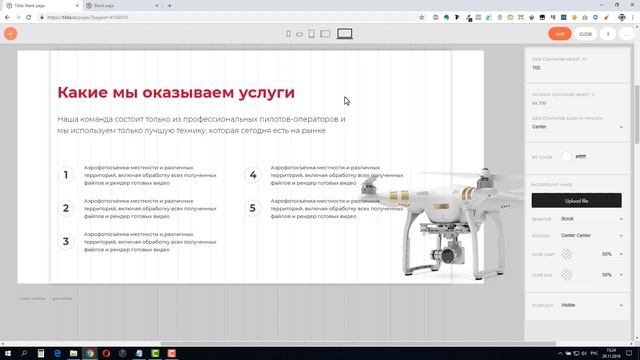Bookmark this page with star icon

coord(422,18)
